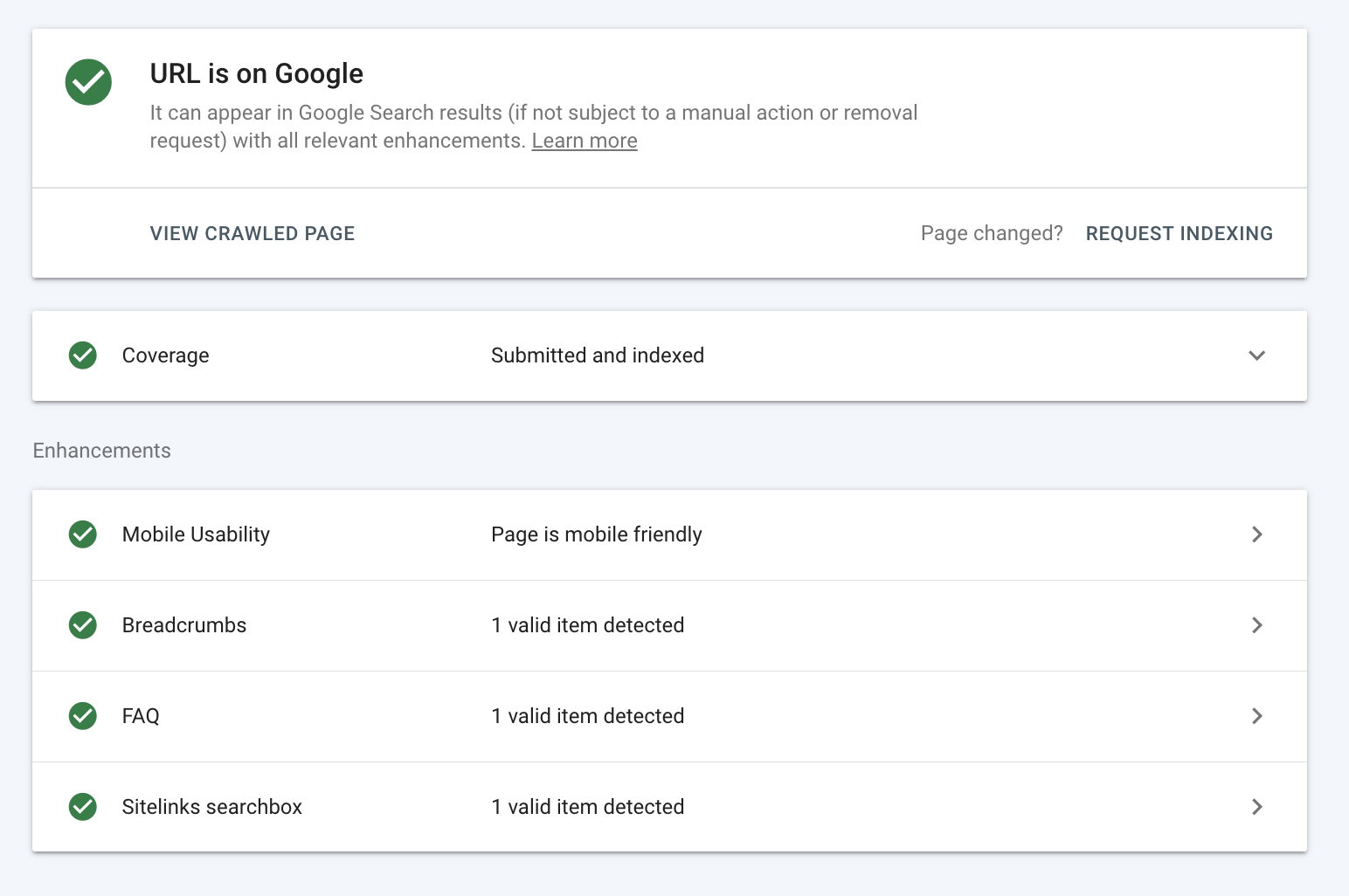Click the Coverage green check icon
The width and height of the screenshot is (1349, 896).
click(83, 355)
